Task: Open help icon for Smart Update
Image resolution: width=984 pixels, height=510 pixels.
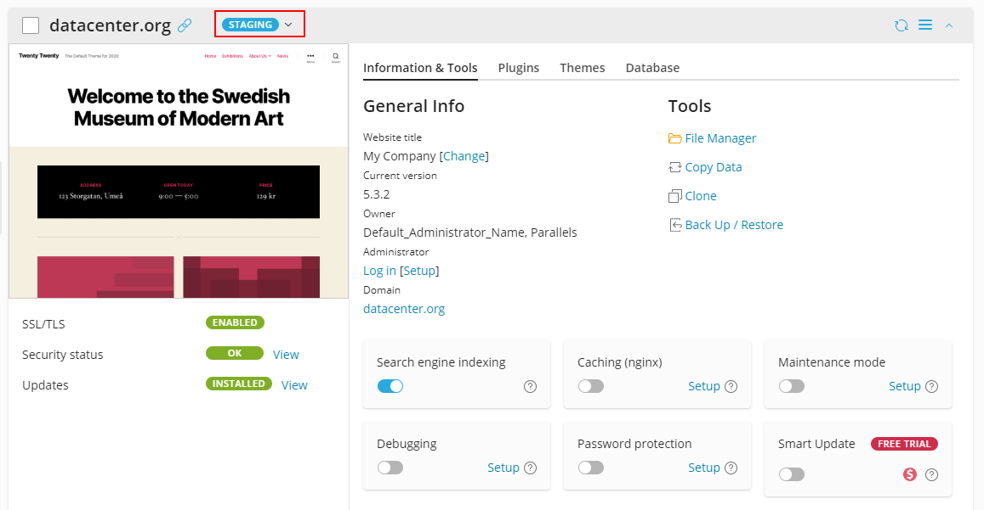Action: (932, 475)
